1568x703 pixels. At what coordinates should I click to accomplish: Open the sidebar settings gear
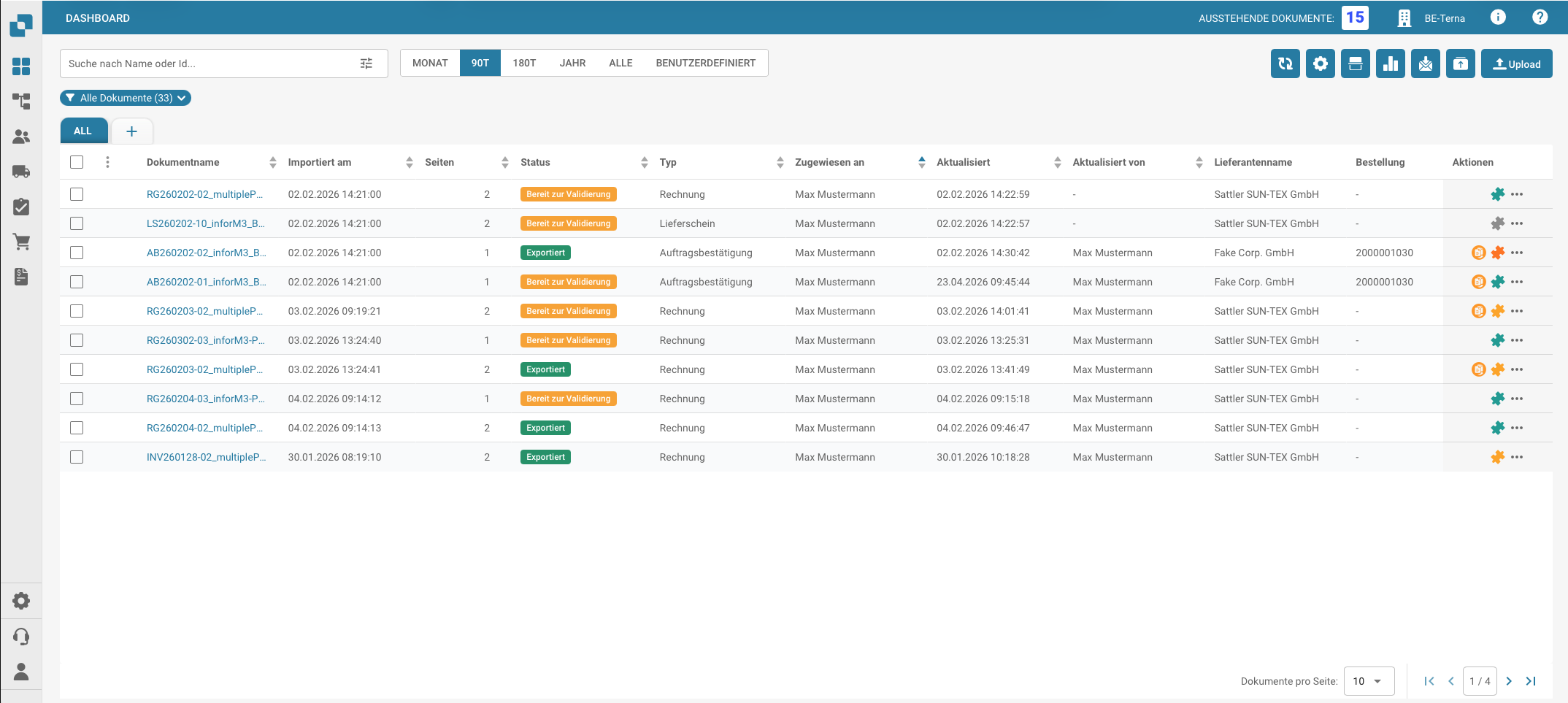click(21, 601)
